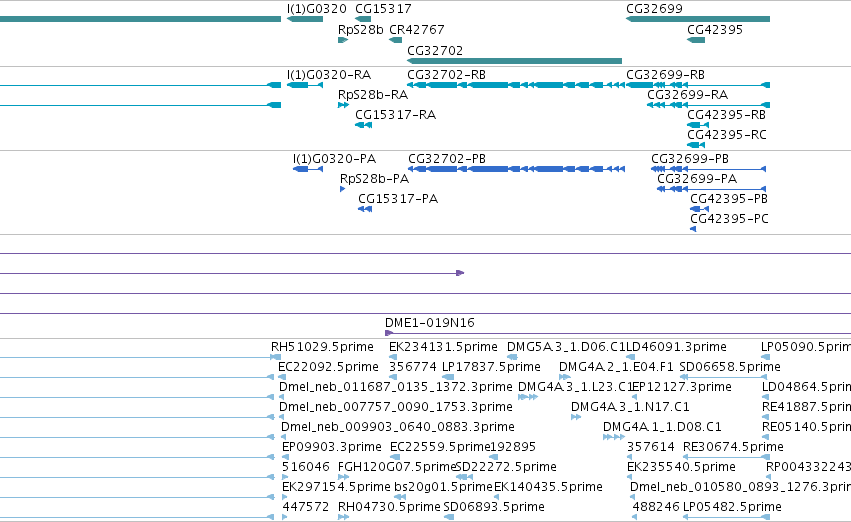
Task: Select the CG32702-RB transcript exon glyph
Action: tap(516, 85)
